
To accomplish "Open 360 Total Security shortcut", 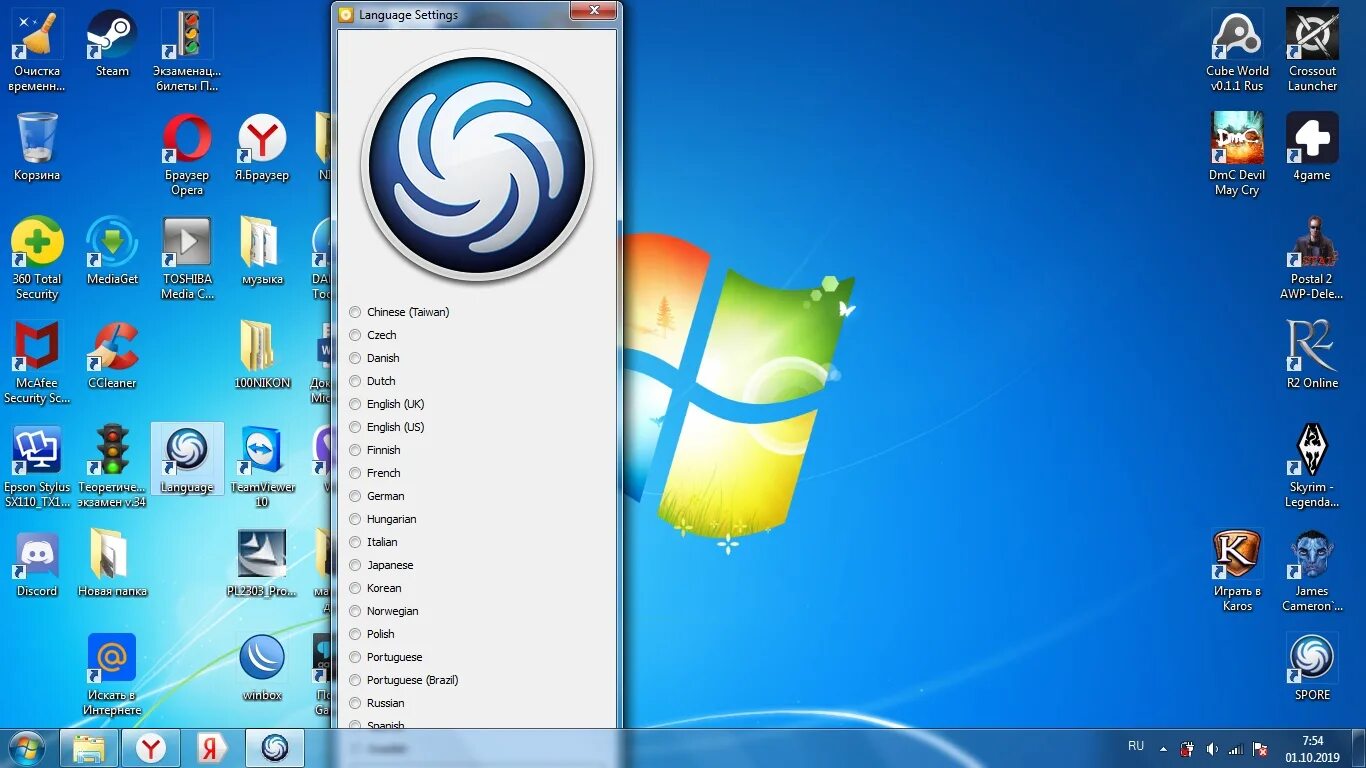I will click(37, 258).
